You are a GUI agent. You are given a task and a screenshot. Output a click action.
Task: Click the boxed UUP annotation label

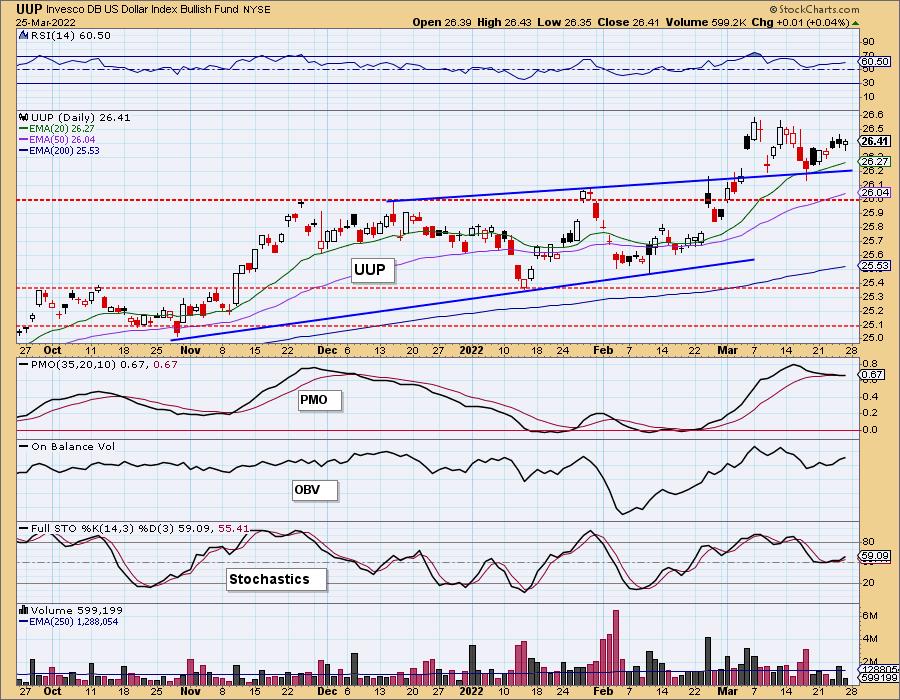(x=373, y=270)
